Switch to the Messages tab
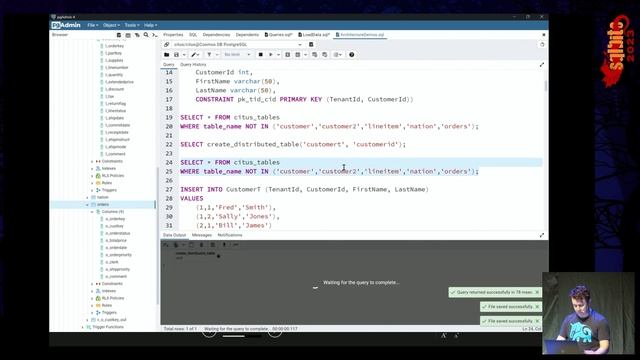Viewport: 640px width, 360px height. point(201,235)
